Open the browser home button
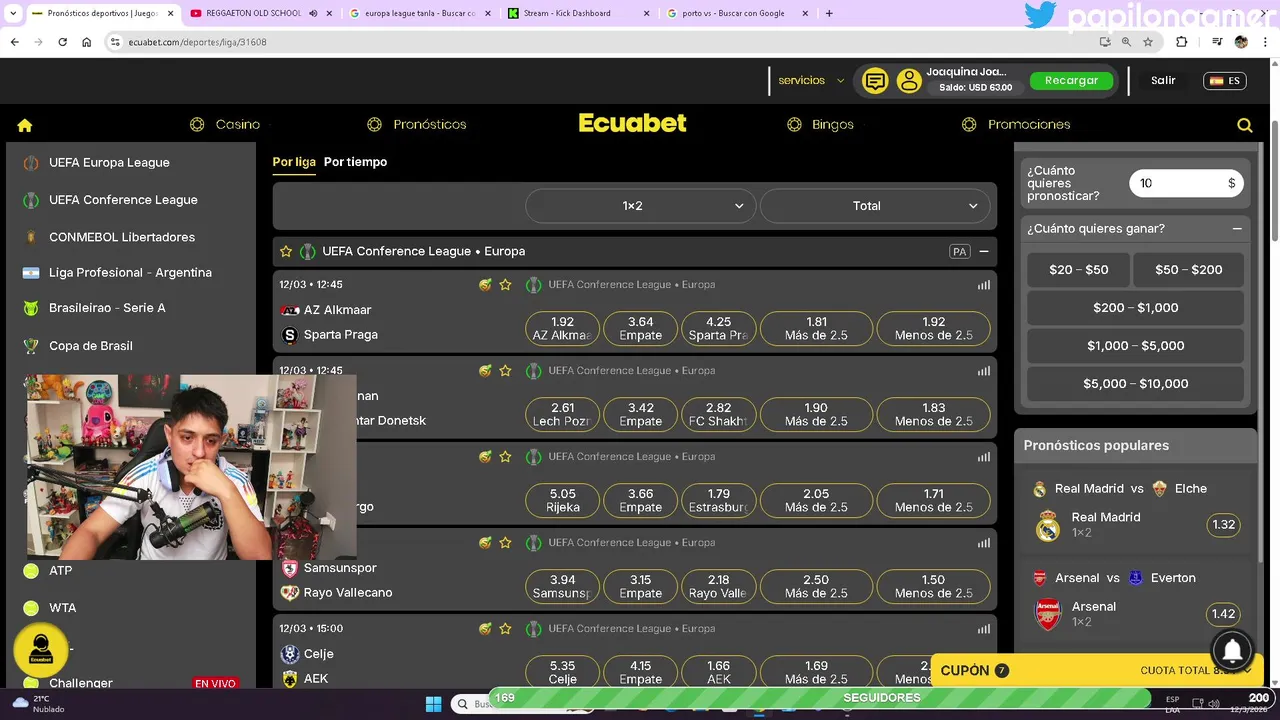1280x720 pixels. tap(86, 42)
